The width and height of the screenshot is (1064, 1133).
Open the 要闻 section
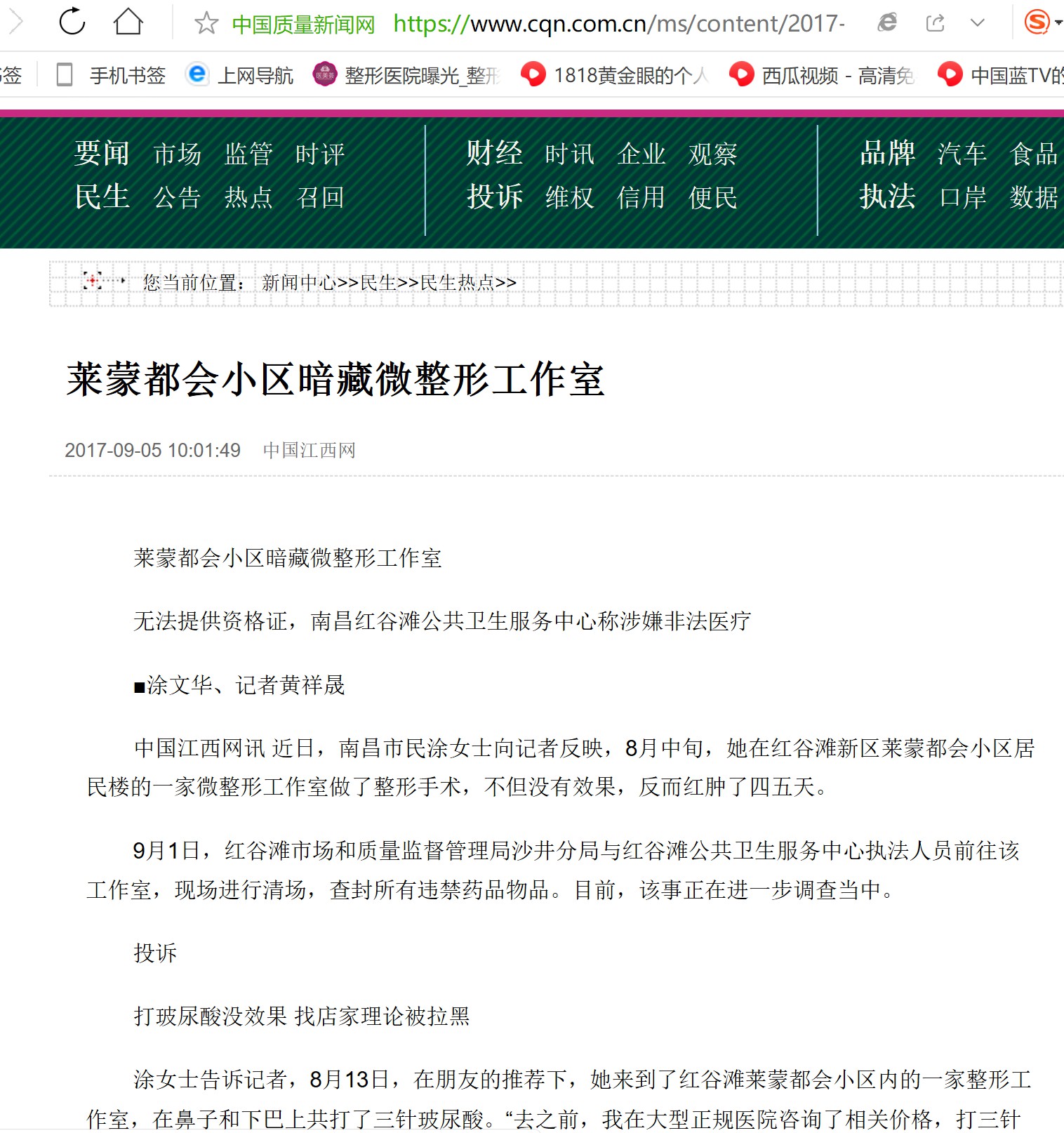coord(102,153)
